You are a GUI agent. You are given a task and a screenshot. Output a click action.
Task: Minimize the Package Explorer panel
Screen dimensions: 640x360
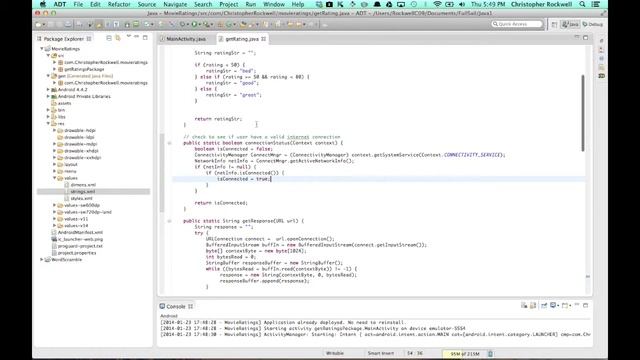137,37
